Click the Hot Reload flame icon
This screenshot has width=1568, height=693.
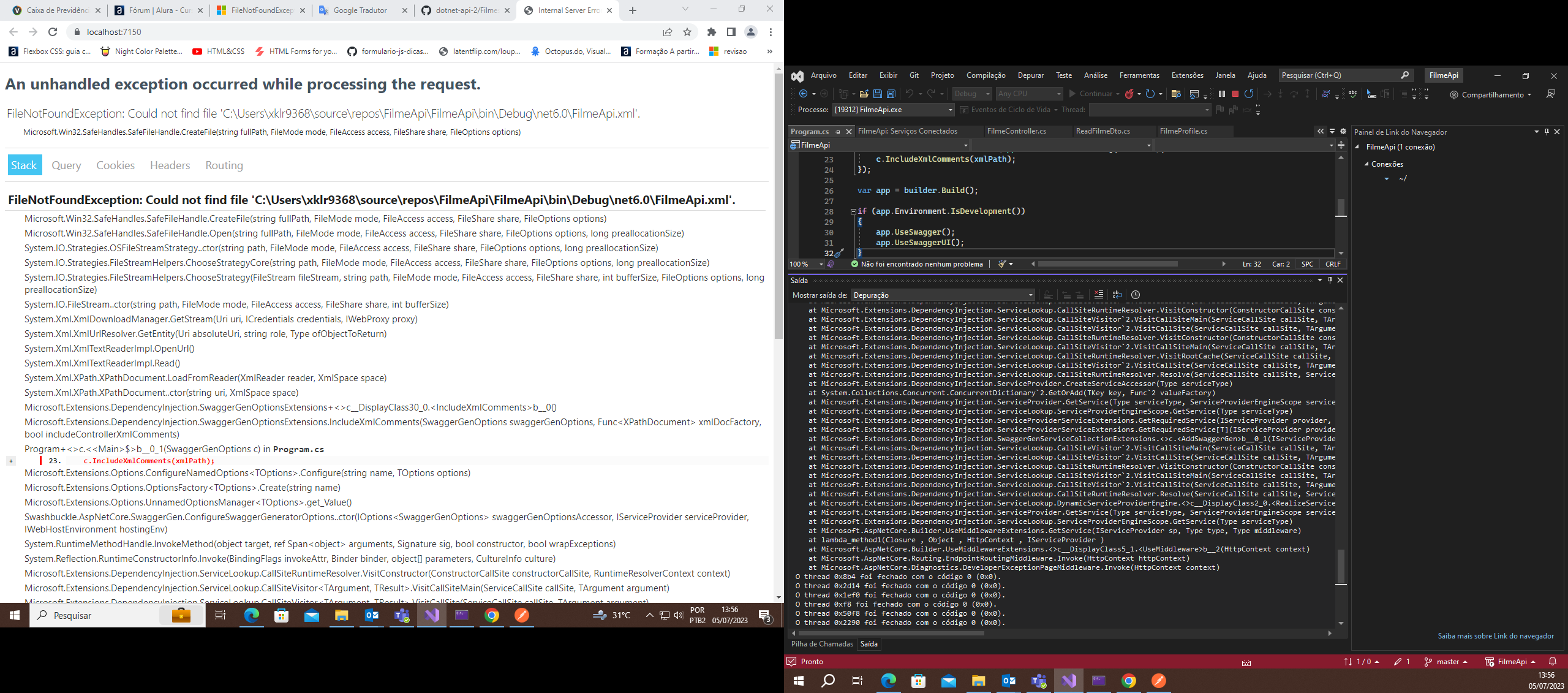(1129, 94)
